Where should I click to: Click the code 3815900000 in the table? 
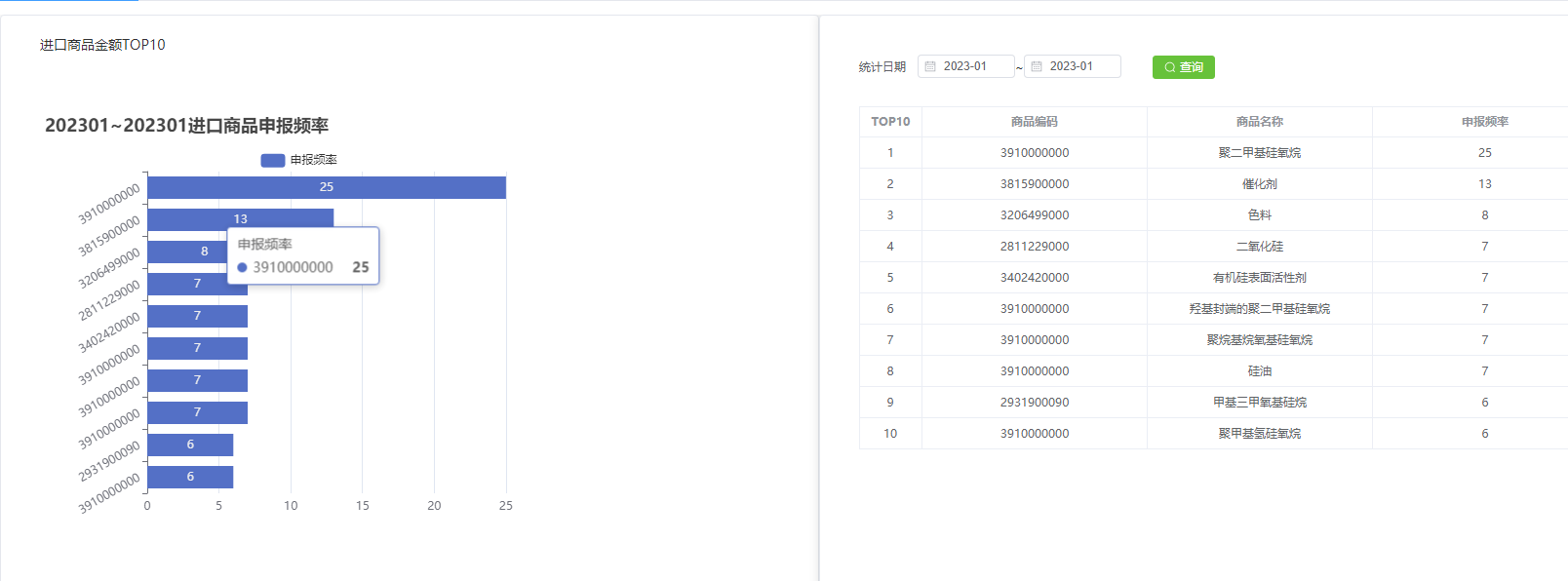tap(1035, 184)
